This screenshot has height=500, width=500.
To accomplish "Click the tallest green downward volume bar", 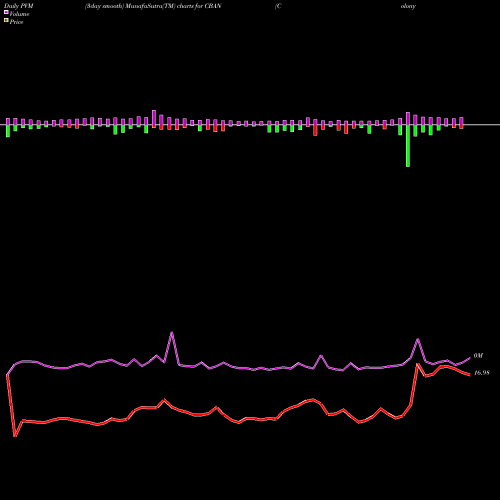I will pos(408,146).
